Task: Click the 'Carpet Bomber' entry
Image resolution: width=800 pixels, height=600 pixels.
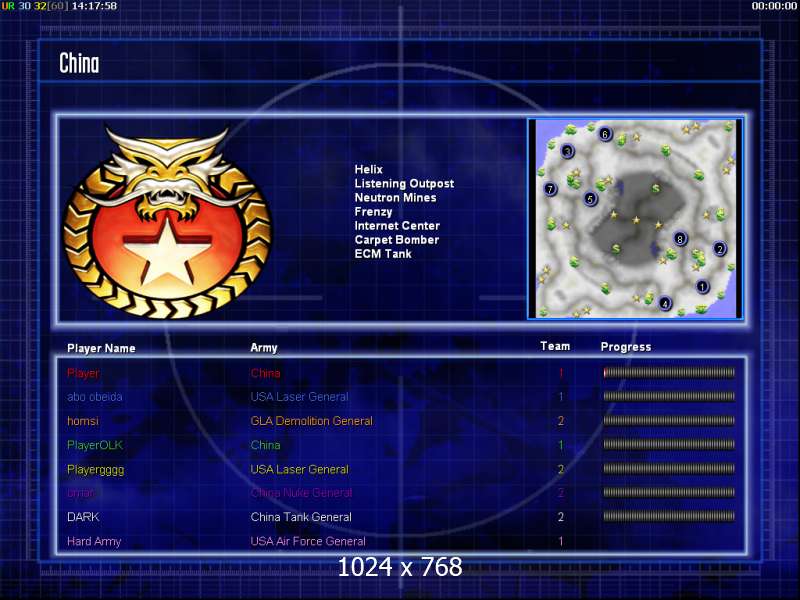Action: tap(396, 240)
